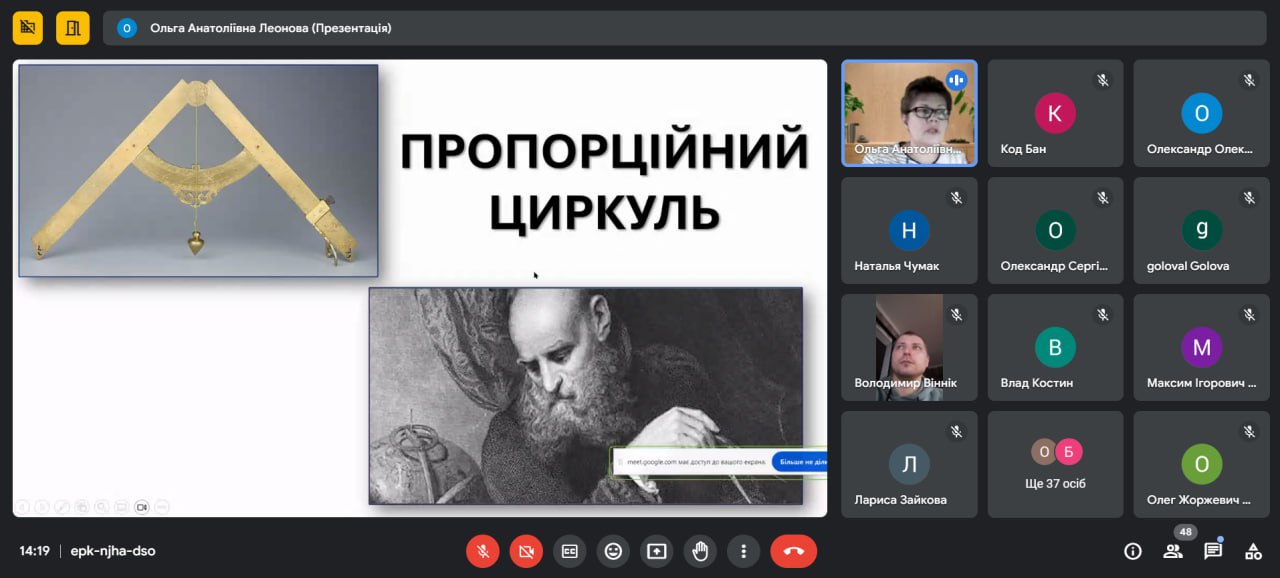Click the faint magnifier icon in slide controls
Screen dimensions: 1280x578
coord(101,507)
